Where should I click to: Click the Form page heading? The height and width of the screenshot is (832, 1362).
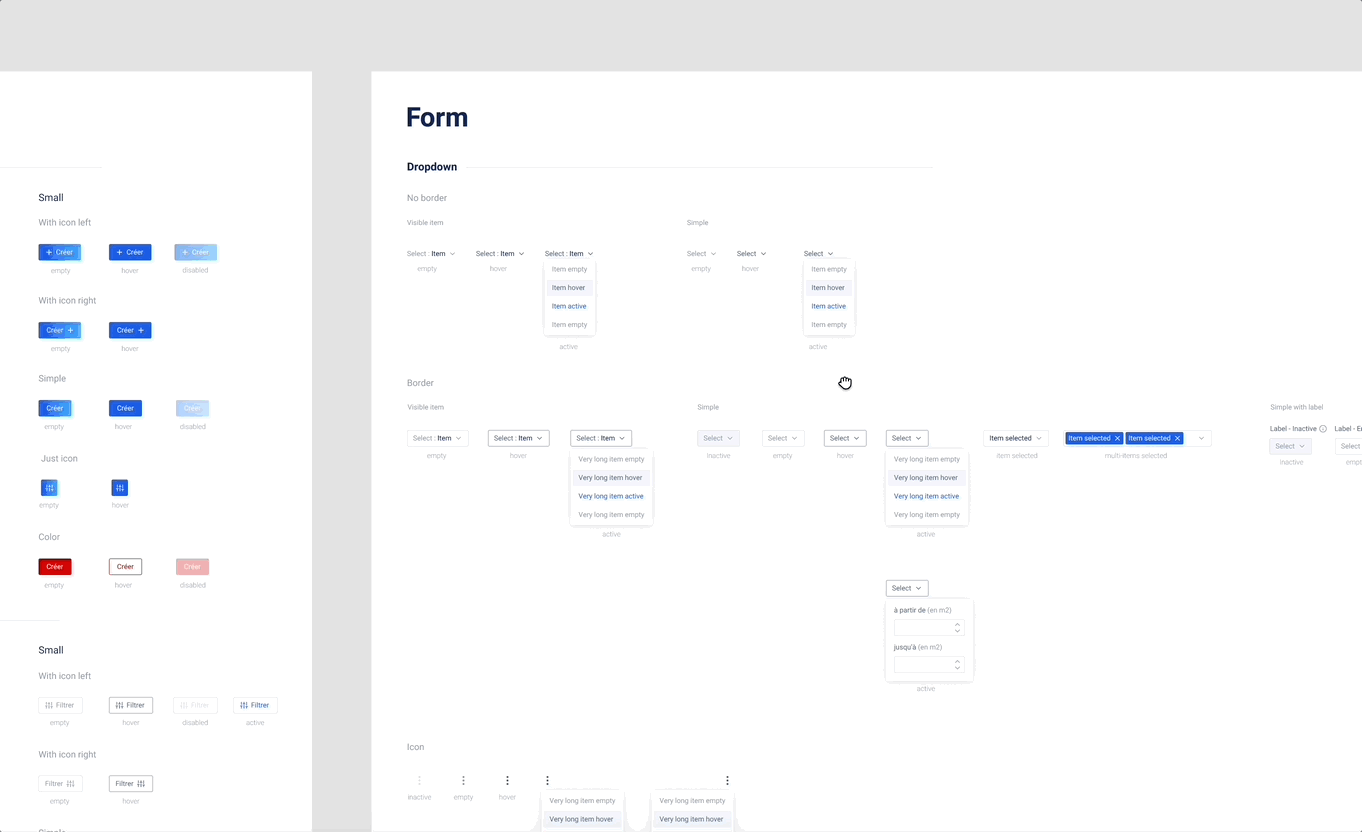[437, 118]
